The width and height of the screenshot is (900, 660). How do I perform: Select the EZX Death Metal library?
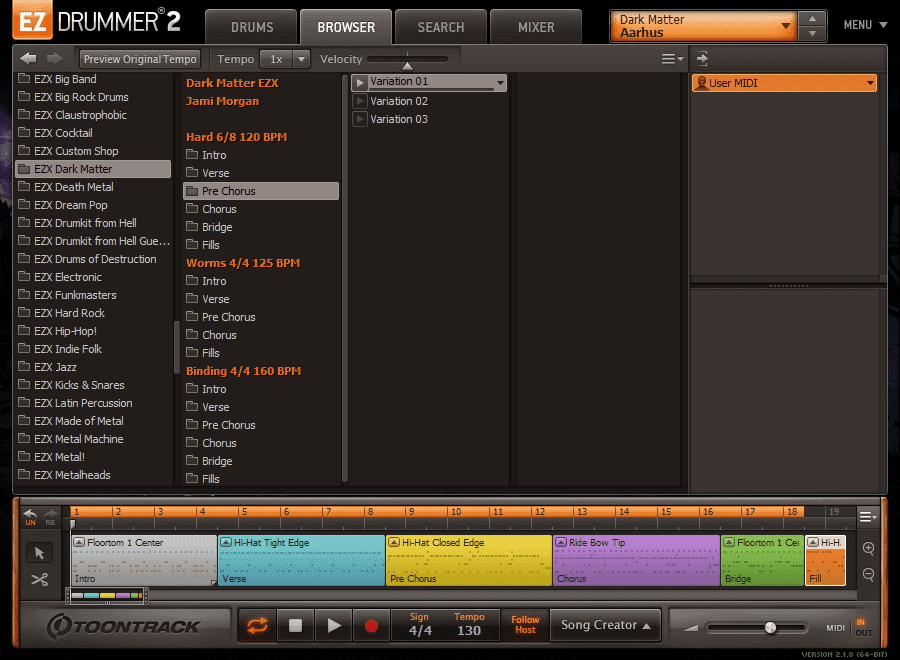[93, 187]
